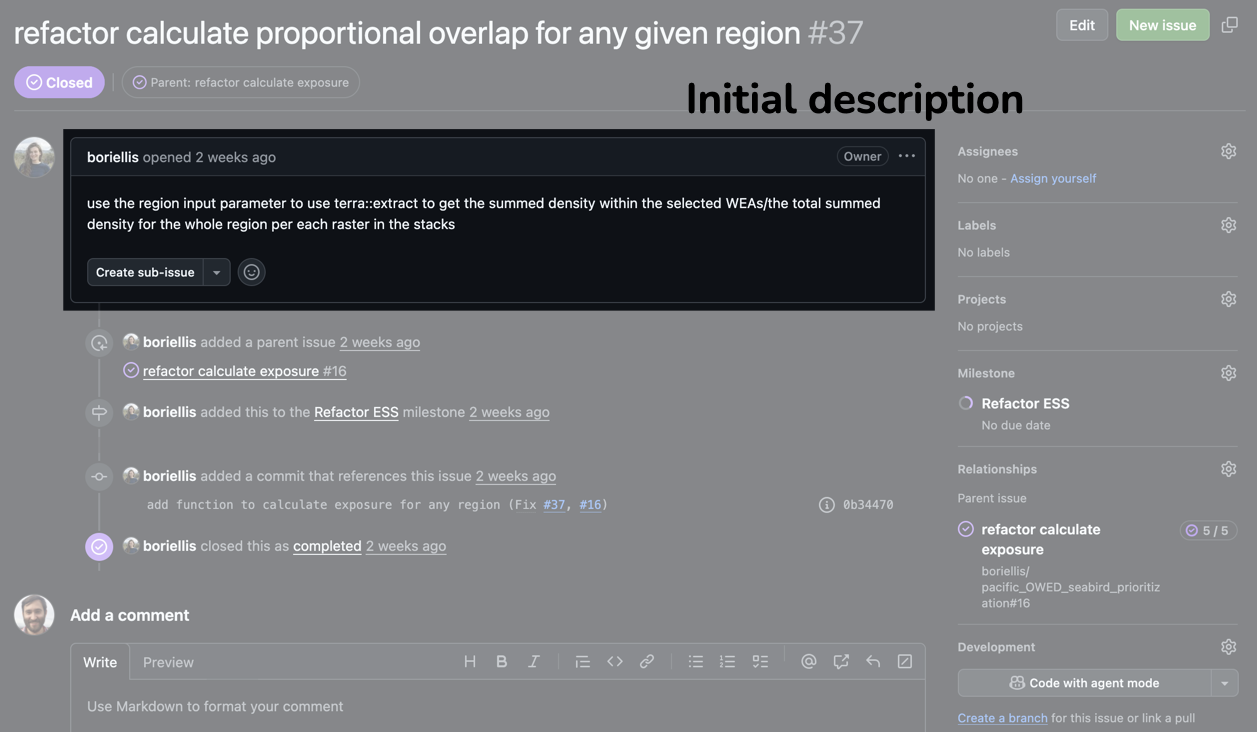Expand the Create sub-issue dropdown arrow
Image resolution: width=1257 pixels, height=732 pixels.
tap(217, 272)
